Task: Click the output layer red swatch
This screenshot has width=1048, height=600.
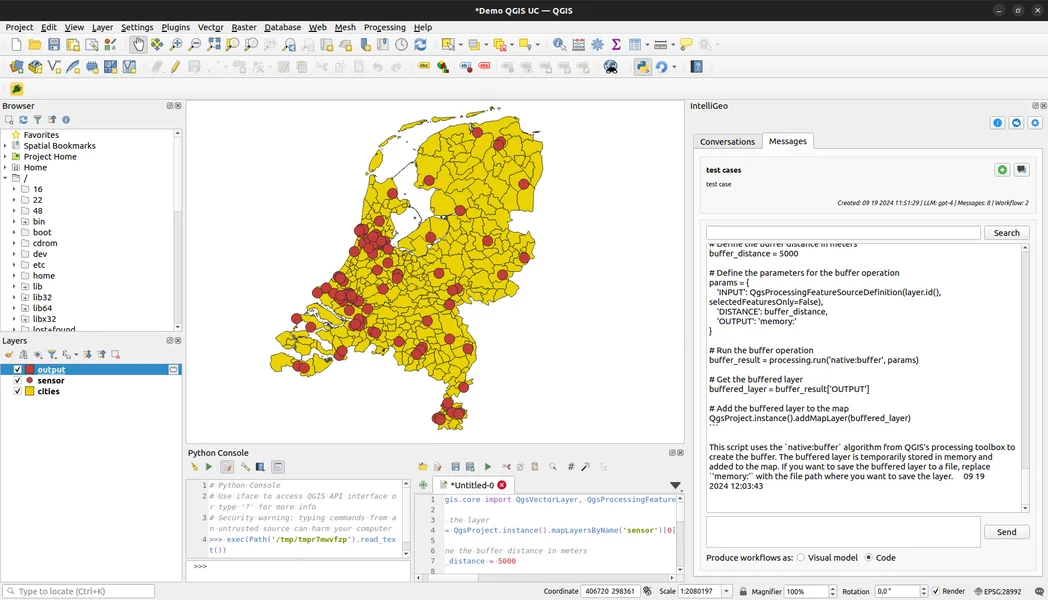Action: (29, 369)
